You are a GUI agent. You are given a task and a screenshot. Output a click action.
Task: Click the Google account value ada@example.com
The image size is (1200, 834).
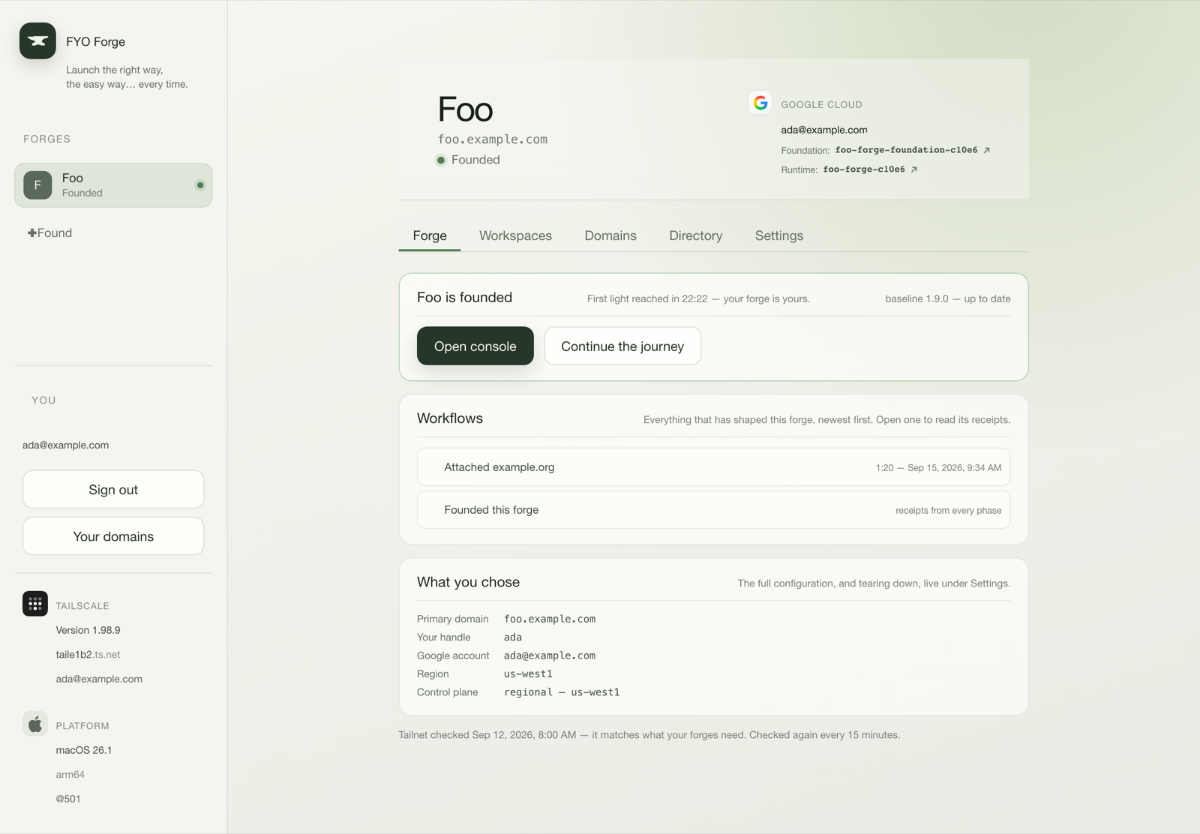(x=550, y=656)
